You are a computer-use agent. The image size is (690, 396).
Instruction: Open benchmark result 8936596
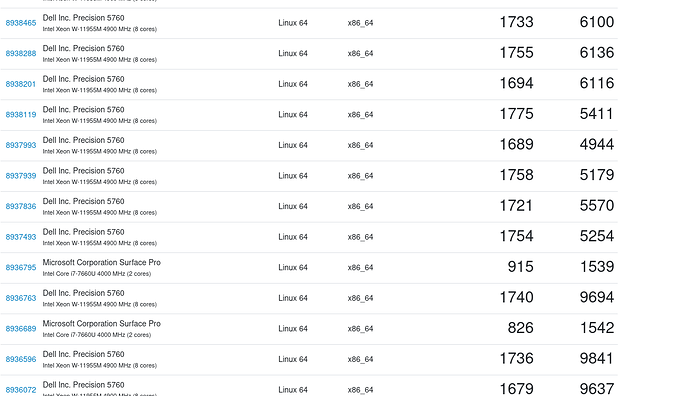(21, 359)
